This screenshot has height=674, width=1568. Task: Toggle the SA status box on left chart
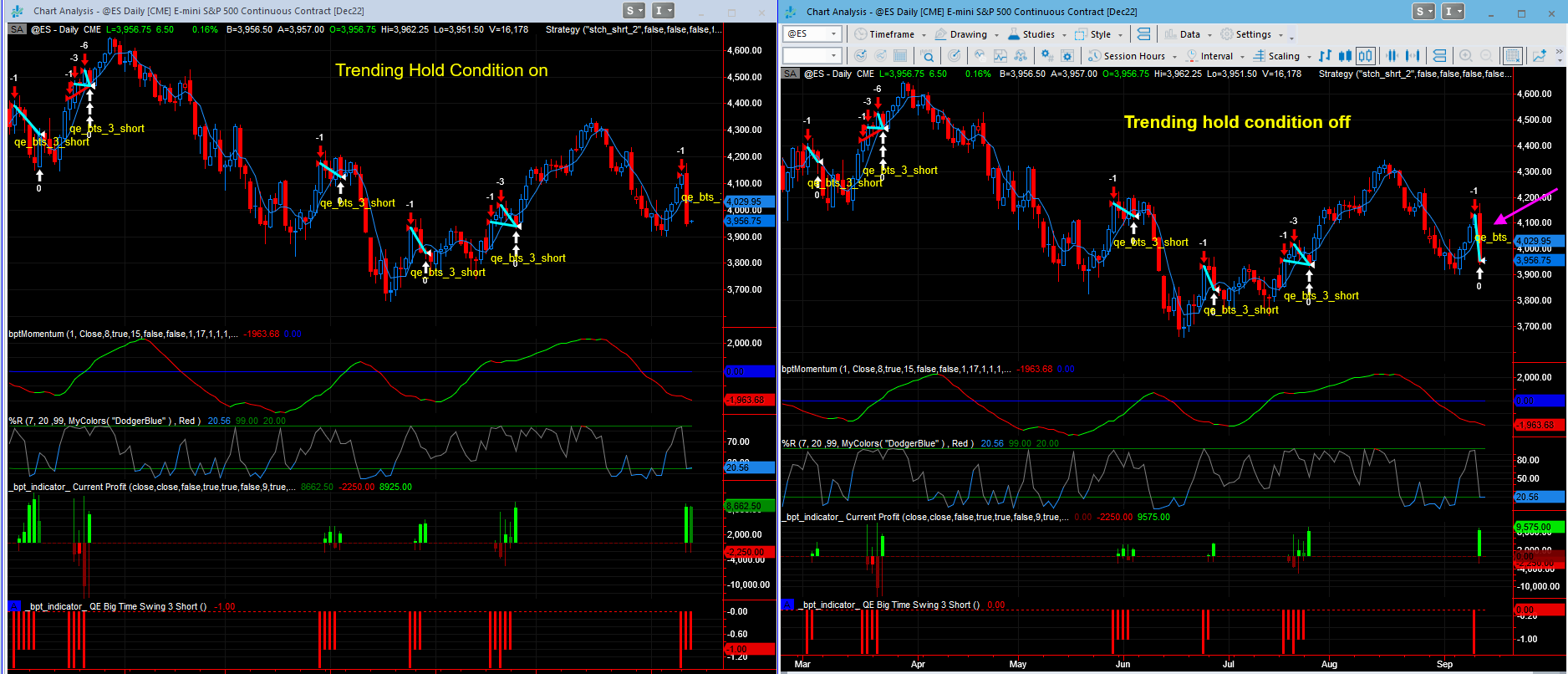point(17,29)
